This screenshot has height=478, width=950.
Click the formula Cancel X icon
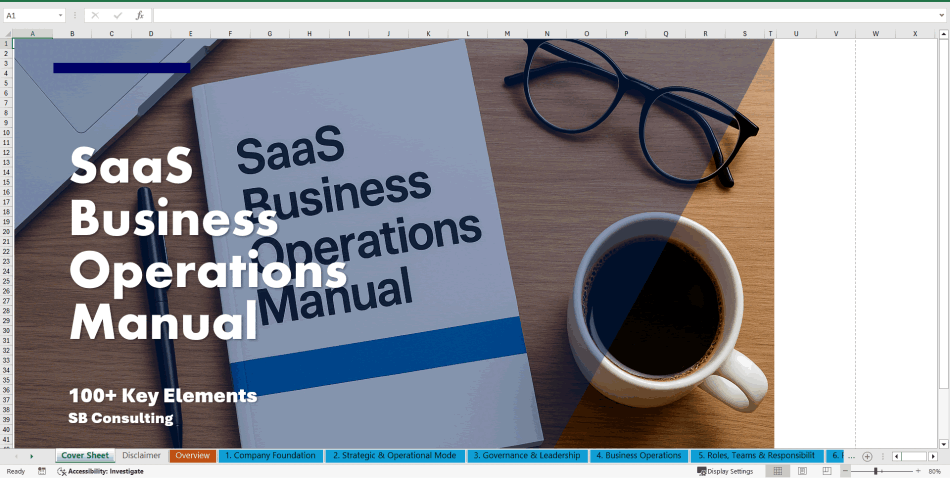95,15
